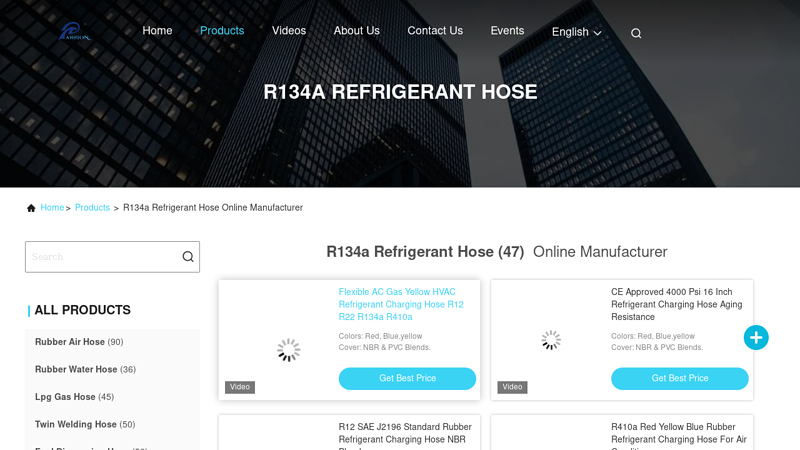
Task: Open the Events menu item
Action: tap(507, 31)
